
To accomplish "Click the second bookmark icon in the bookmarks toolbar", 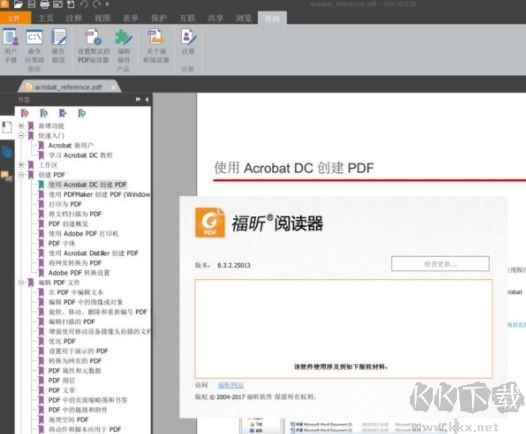I will (x=44, y=113).
